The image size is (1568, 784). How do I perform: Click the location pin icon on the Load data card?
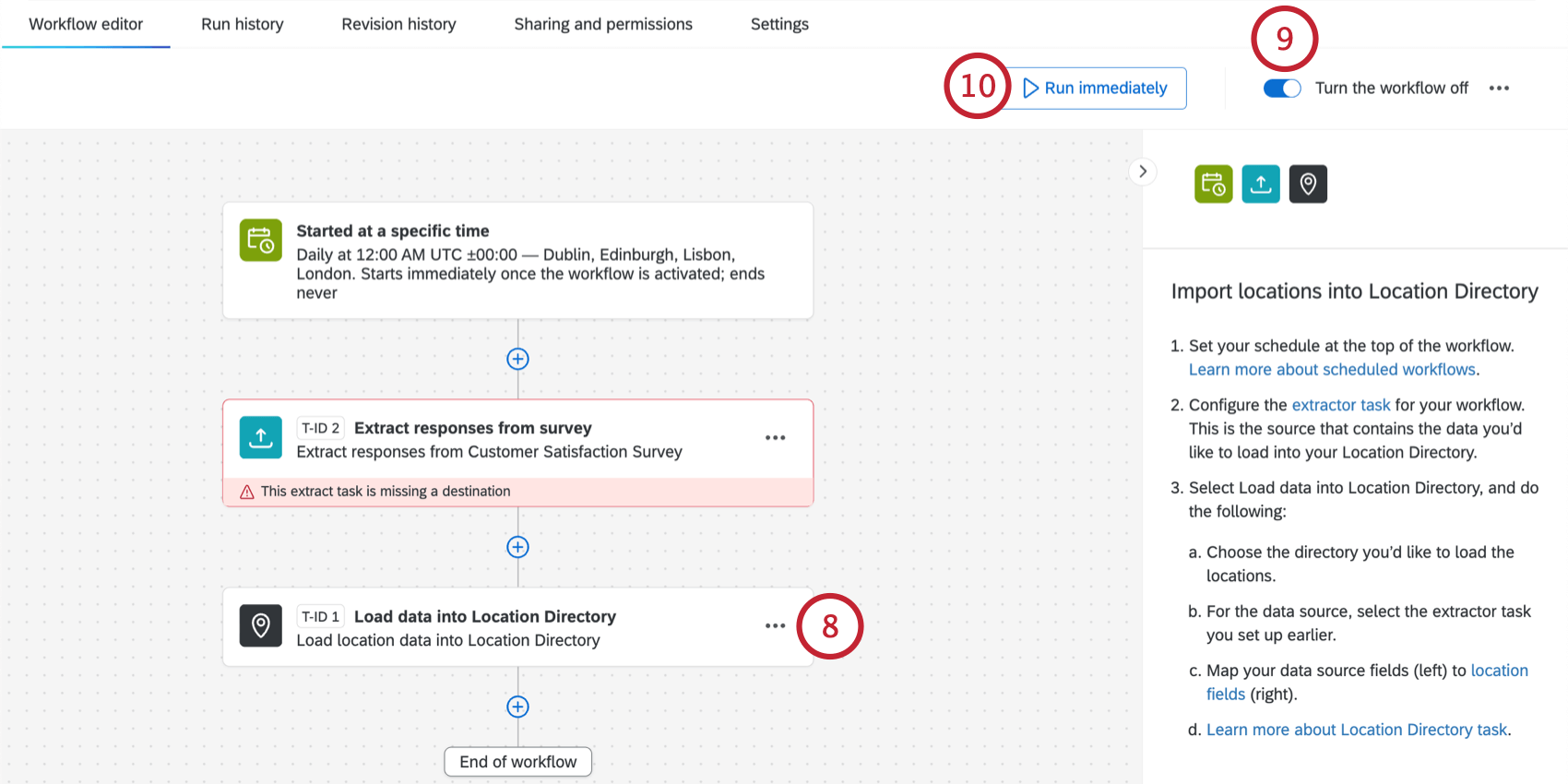(x=261, y=626)
